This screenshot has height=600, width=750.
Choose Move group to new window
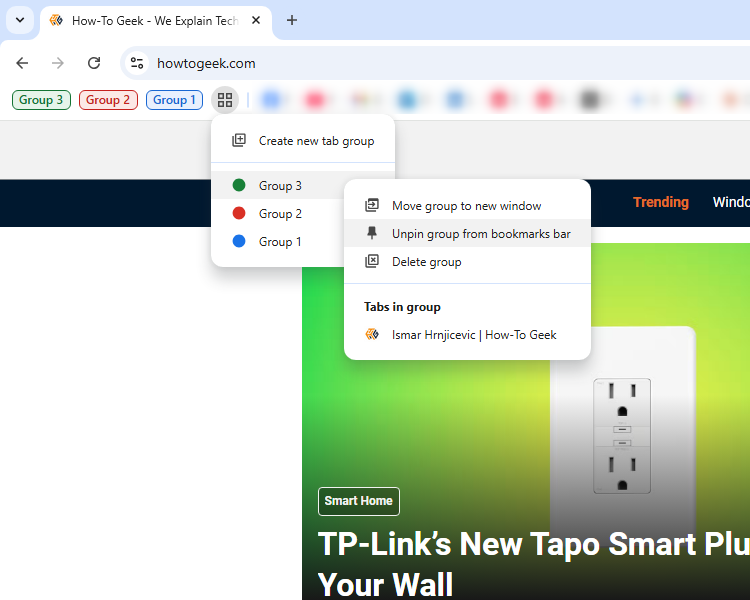tap(467, 206)
